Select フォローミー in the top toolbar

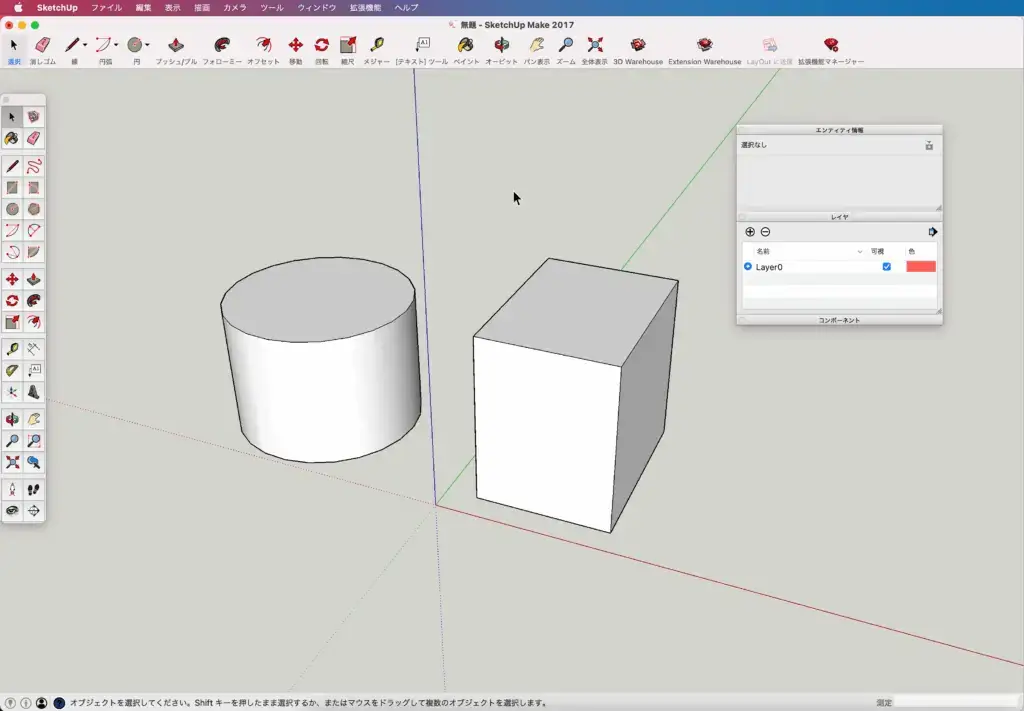click(x=222, y=51)
